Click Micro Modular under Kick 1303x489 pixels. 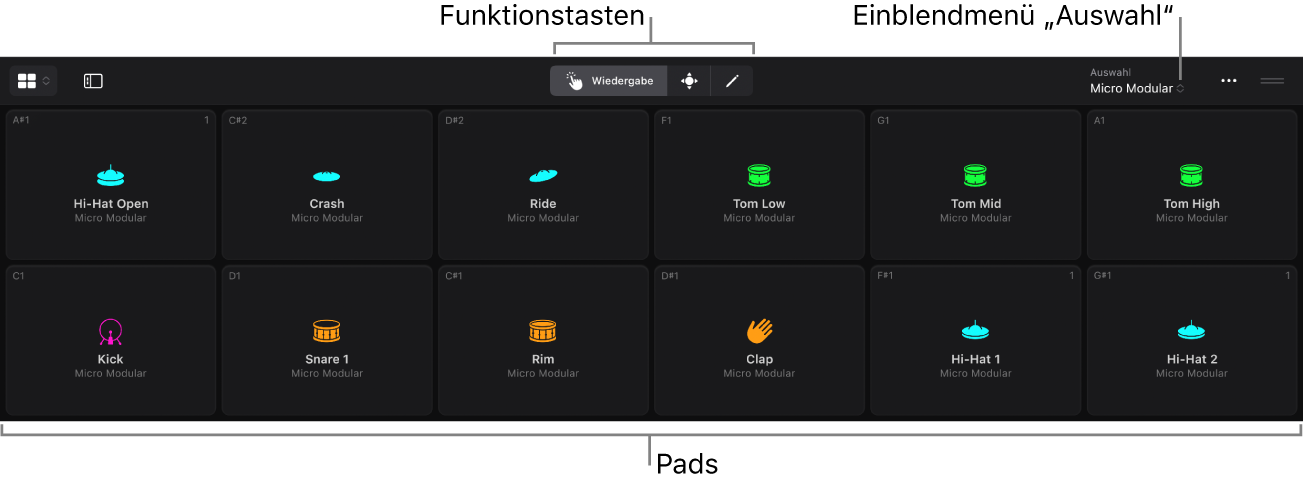coord(111,374)
